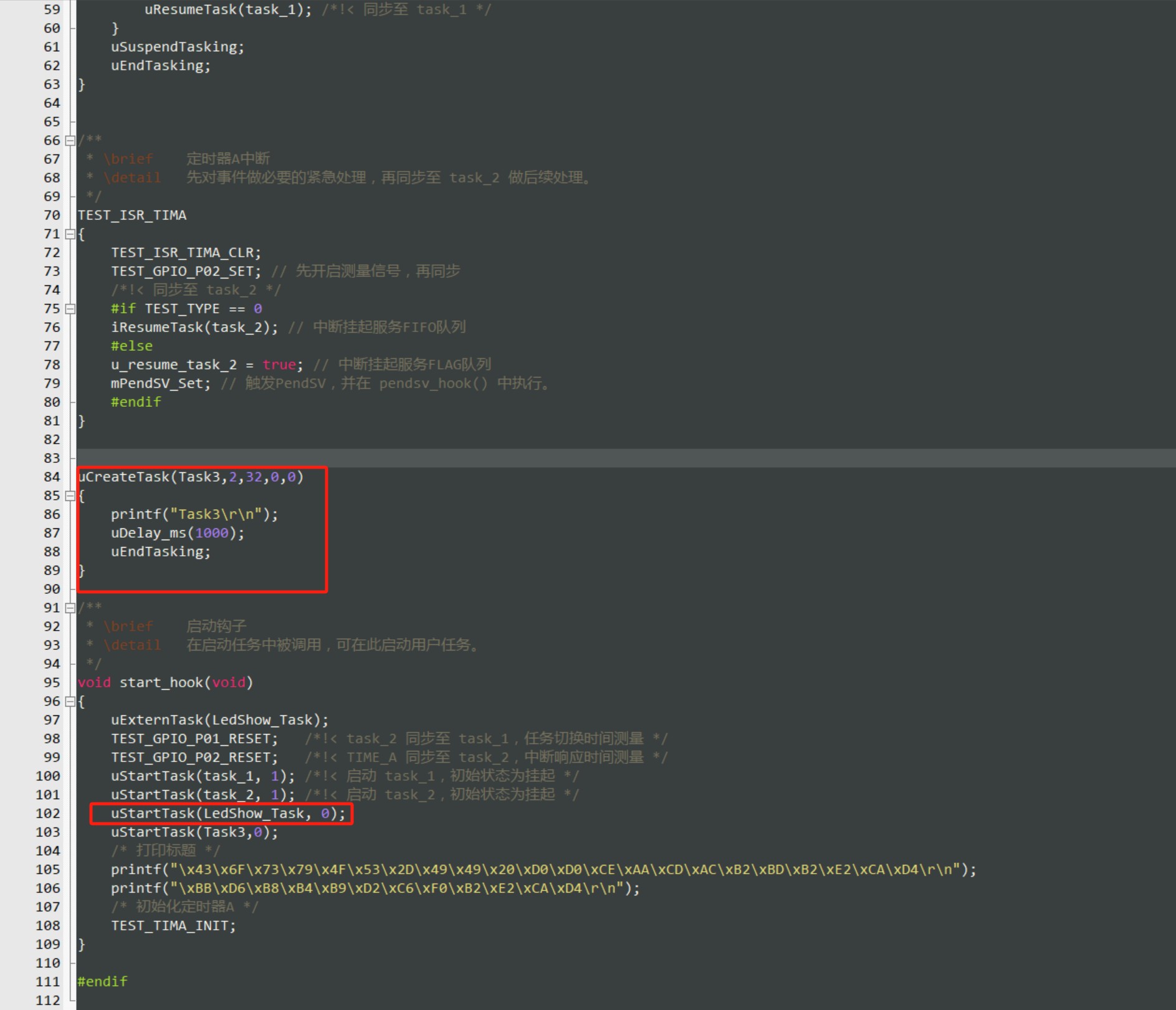1176x1010 pixels.
Task: Click uStartTask(task_1, 1) call
Action: (203, 776)
